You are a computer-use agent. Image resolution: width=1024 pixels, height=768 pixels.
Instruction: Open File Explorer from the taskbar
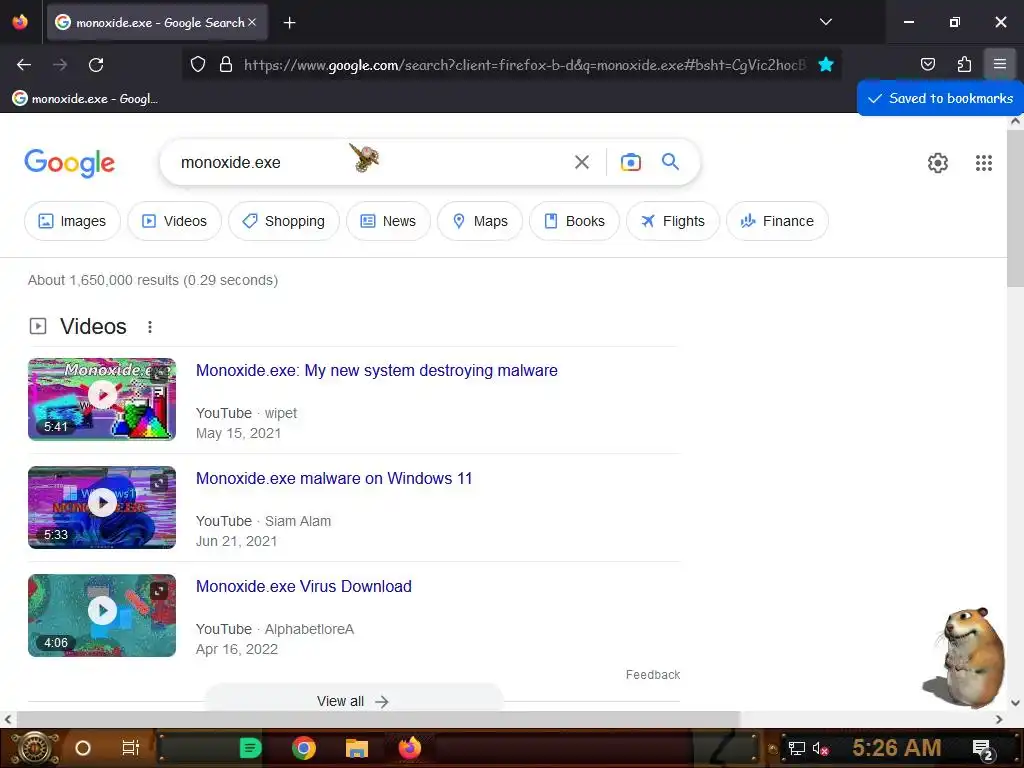[x=357, y=748]
